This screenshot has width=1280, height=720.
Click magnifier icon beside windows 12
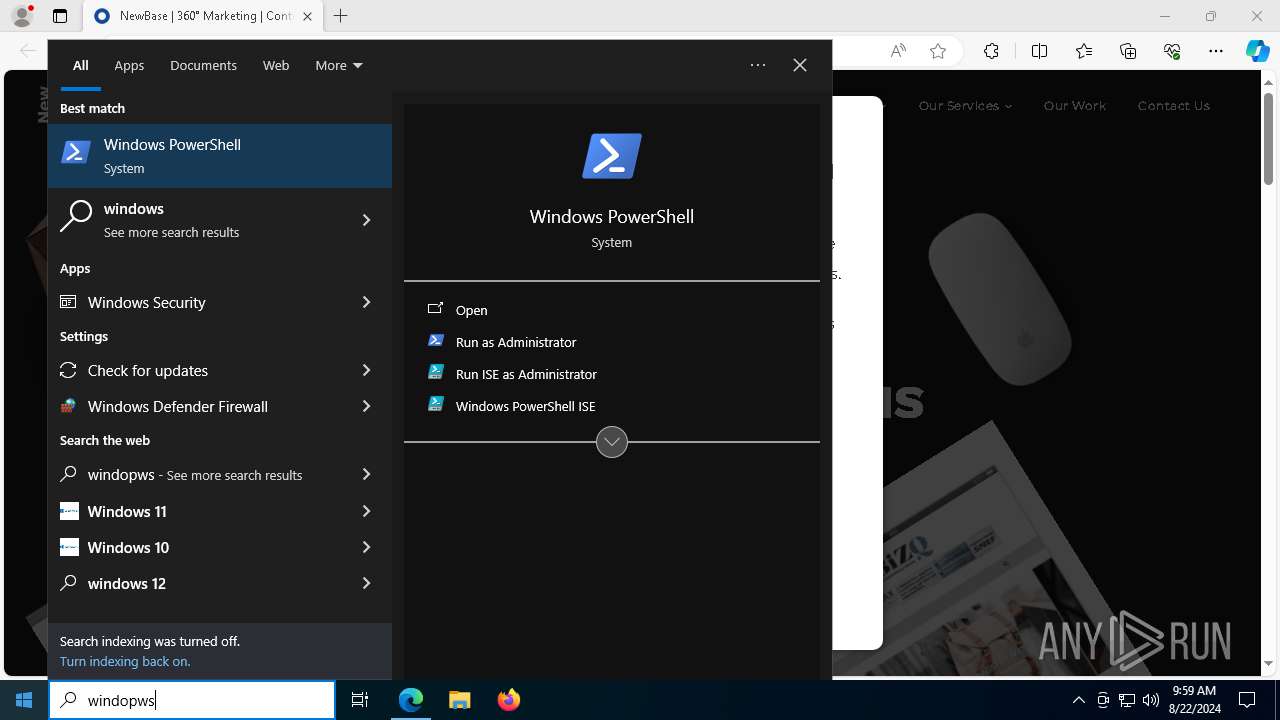(x=68, y=583)
